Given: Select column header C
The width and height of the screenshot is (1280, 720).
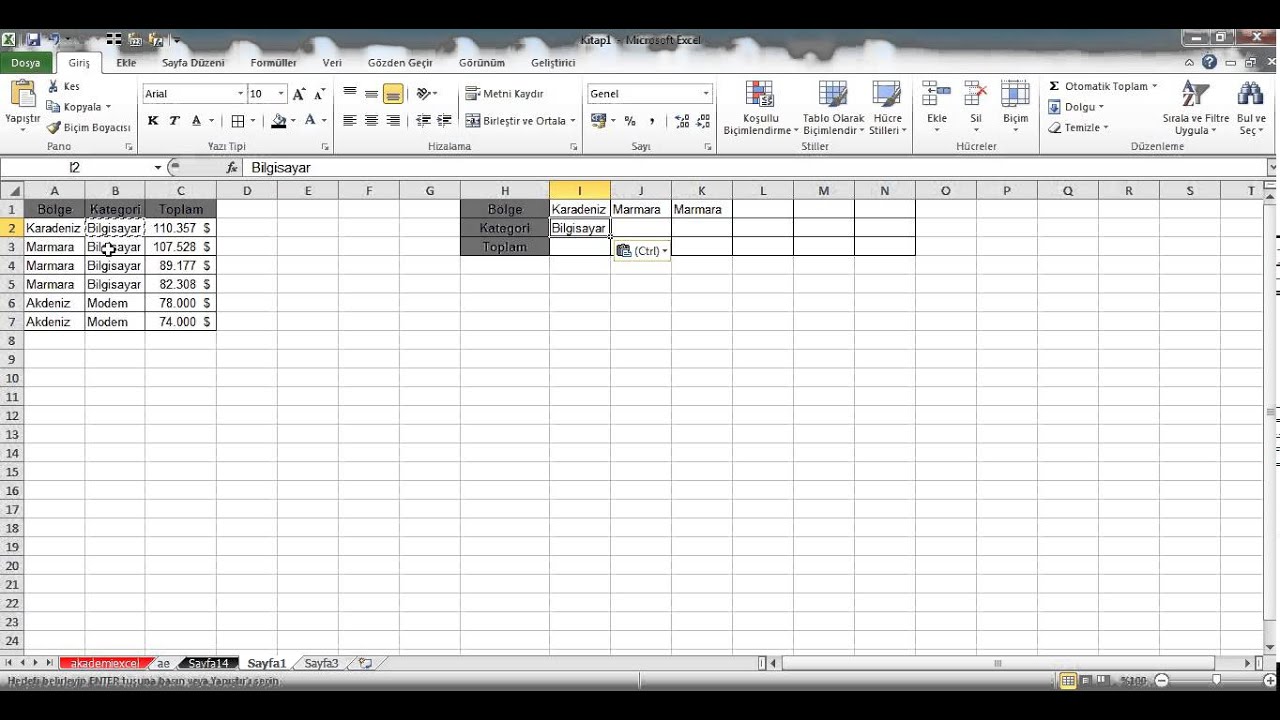Looking at the screenshot, I should pyautogui.click(x=180, y=191).
